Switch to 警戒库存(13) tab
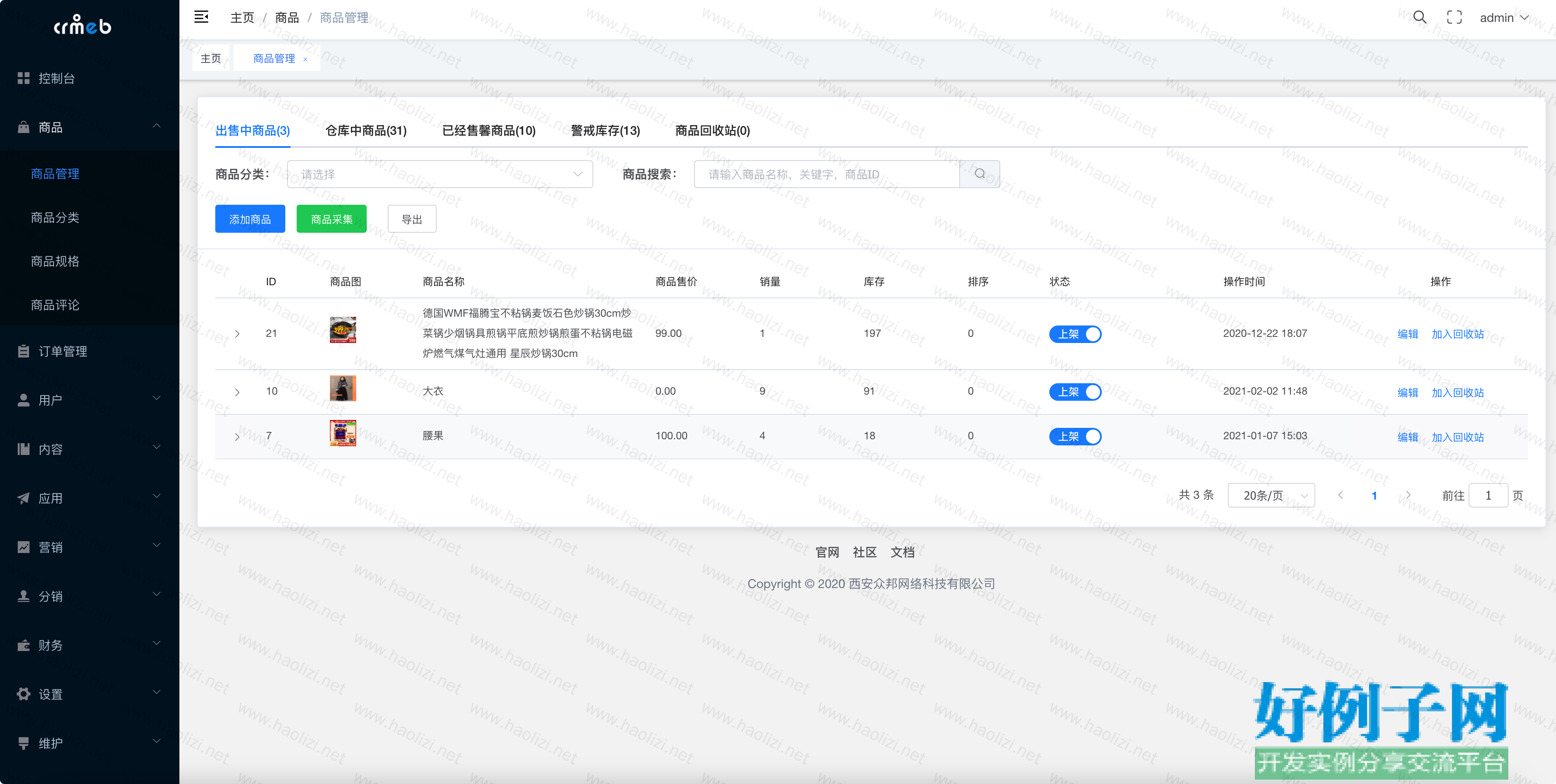This screenshot has width=1556, height=784. (605, 130)
